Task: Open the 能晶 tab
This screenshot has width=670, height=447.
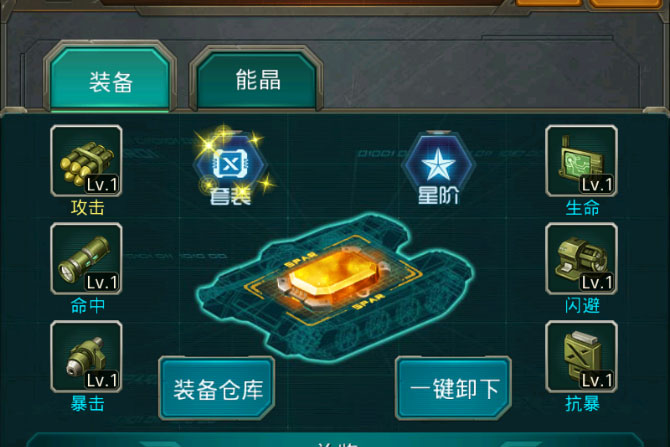Action: coord(256,79)
